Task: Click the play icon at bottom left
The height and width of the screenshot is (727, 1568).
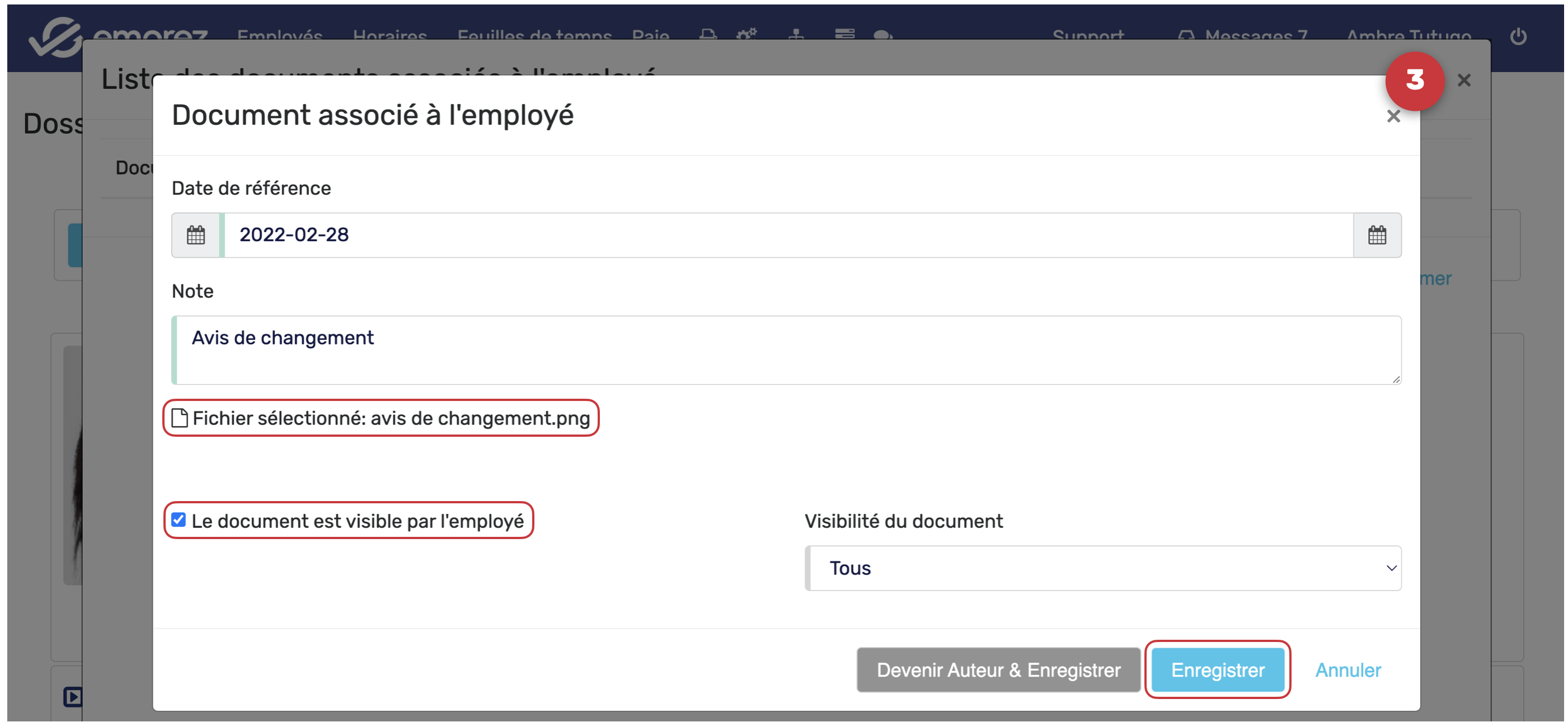Action: (72, 696)
